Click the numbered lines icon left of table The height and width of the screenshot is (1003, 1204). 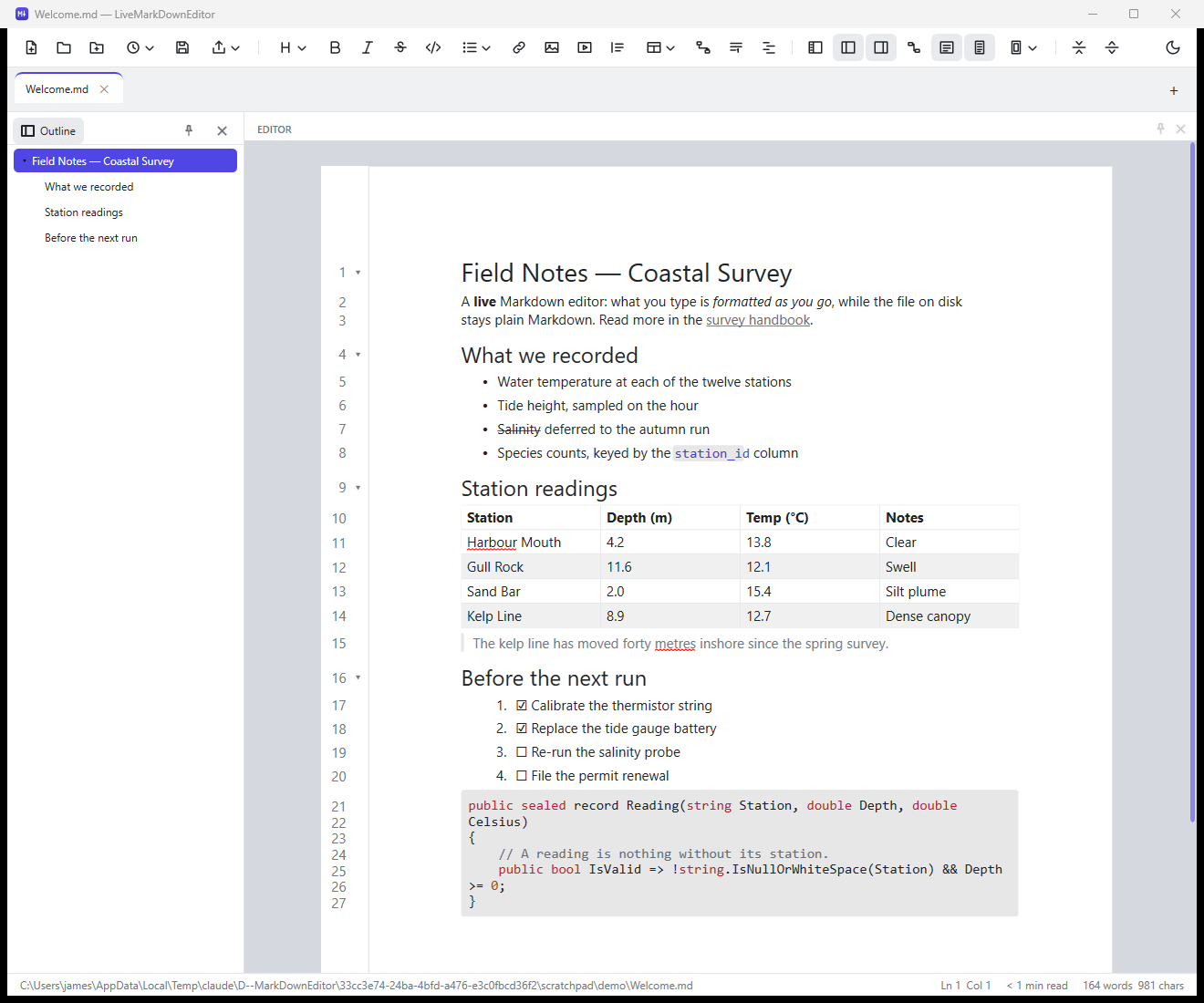click(618, 47)
